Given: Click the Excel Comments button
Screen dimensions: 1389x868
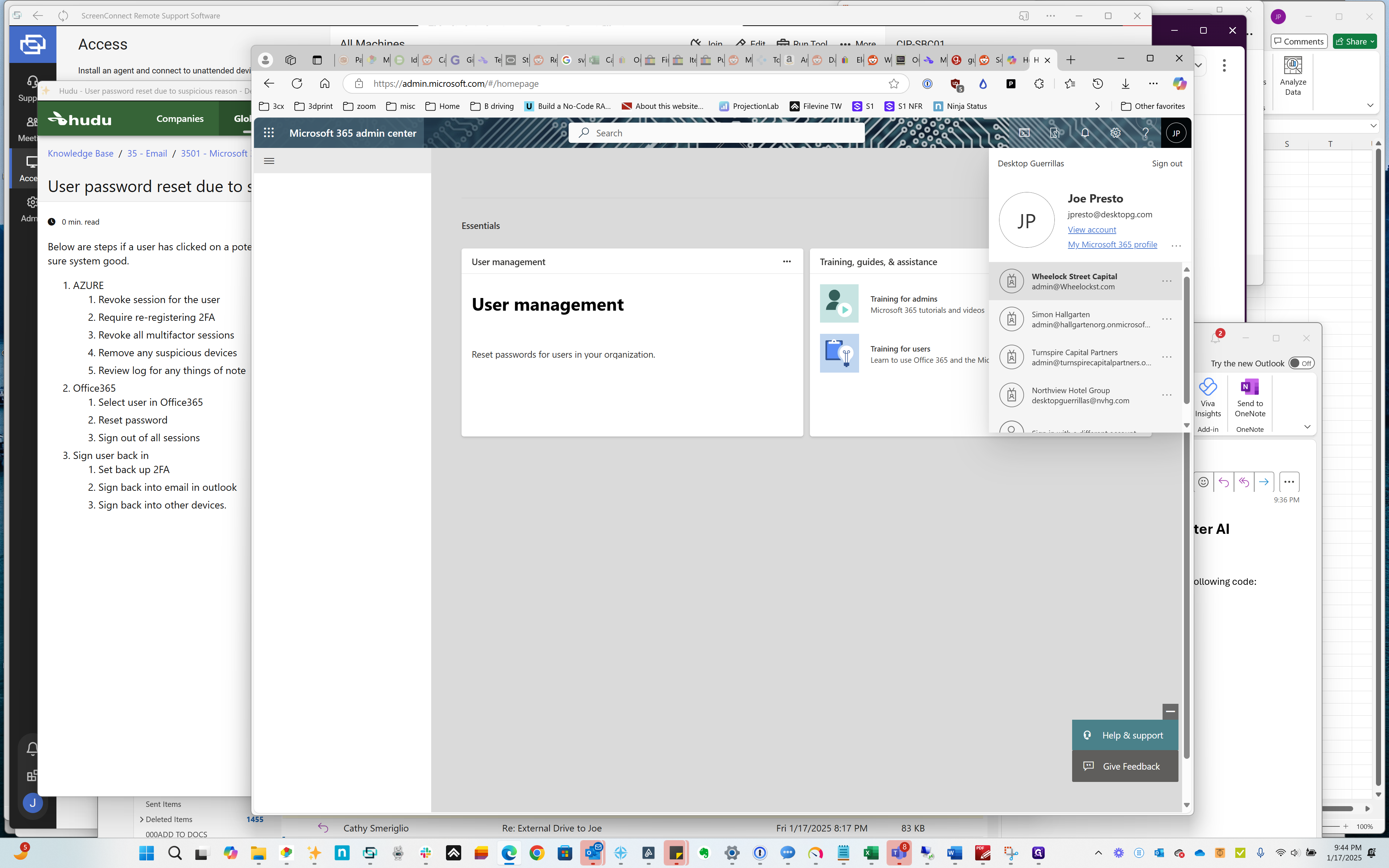Looking at the screenshot, I should pos(1298,41).
